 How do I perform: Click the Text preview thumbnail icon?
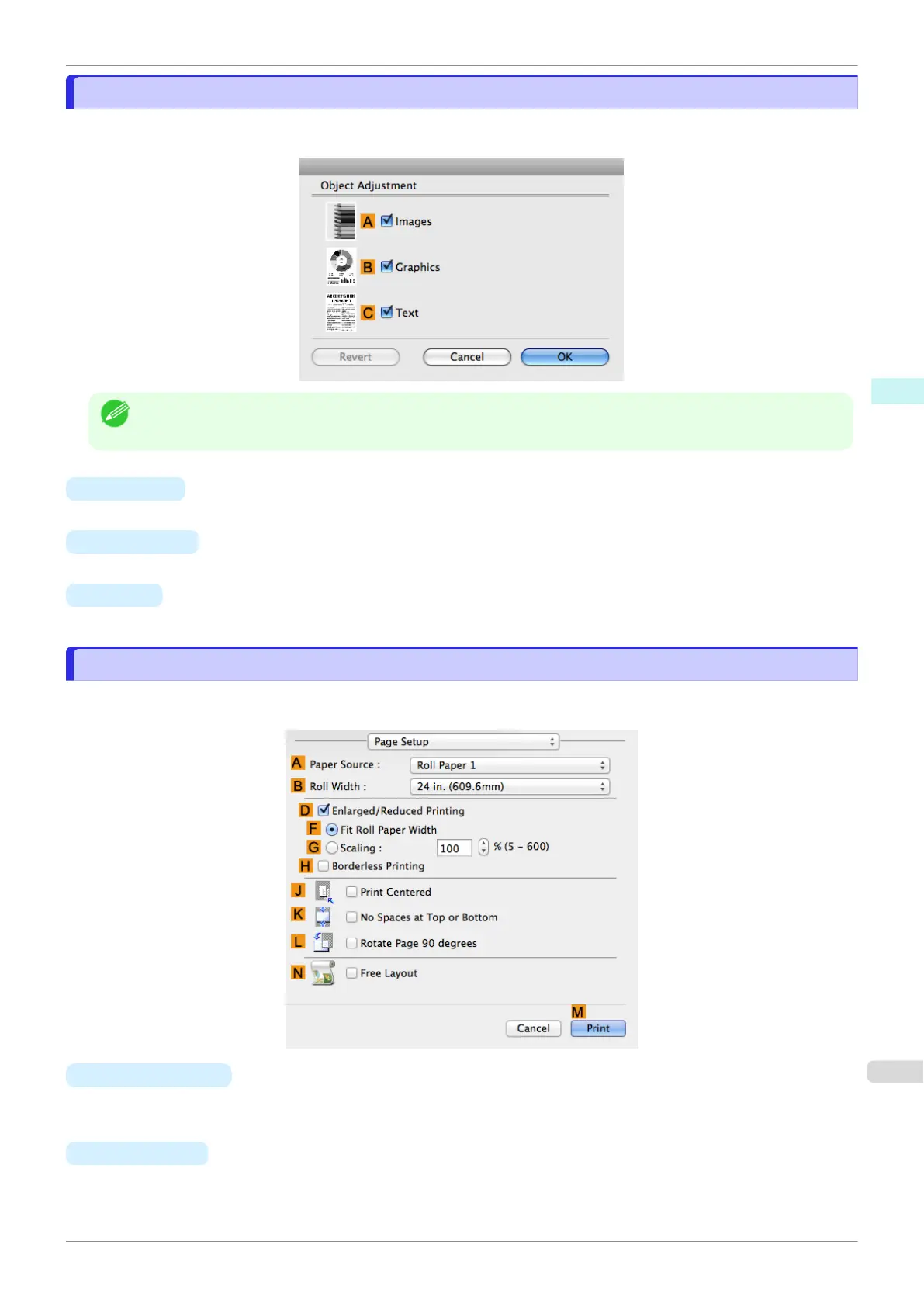tap(341, 312)
